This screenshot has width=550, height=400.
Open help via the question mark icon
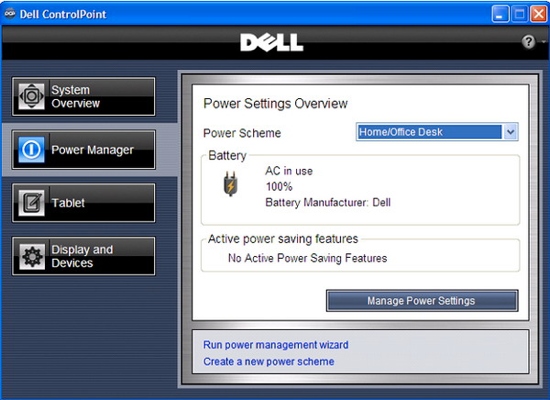528,42
